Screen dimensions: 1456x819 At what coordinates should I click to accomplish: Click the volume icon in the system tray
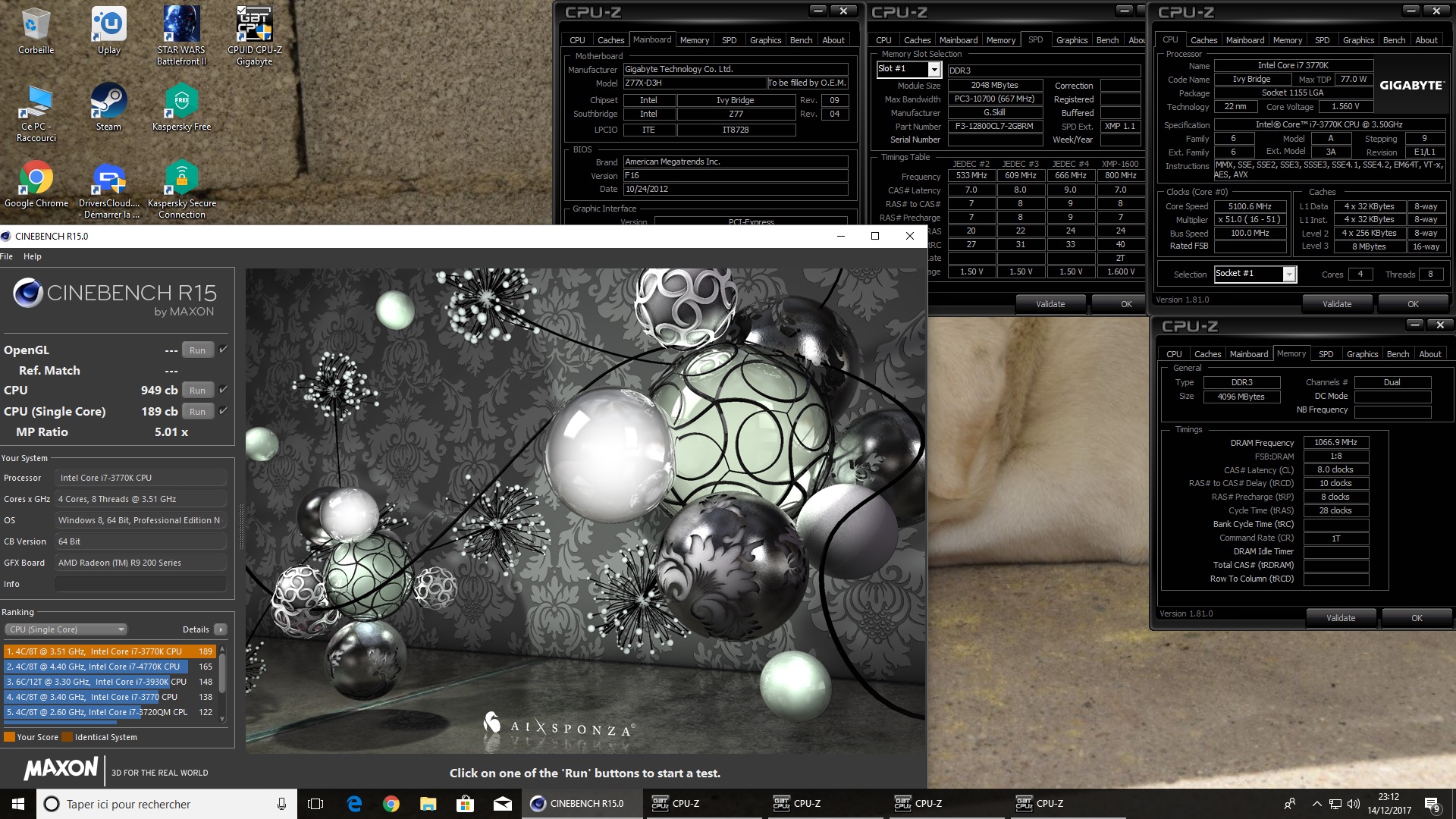point(1354,804)
